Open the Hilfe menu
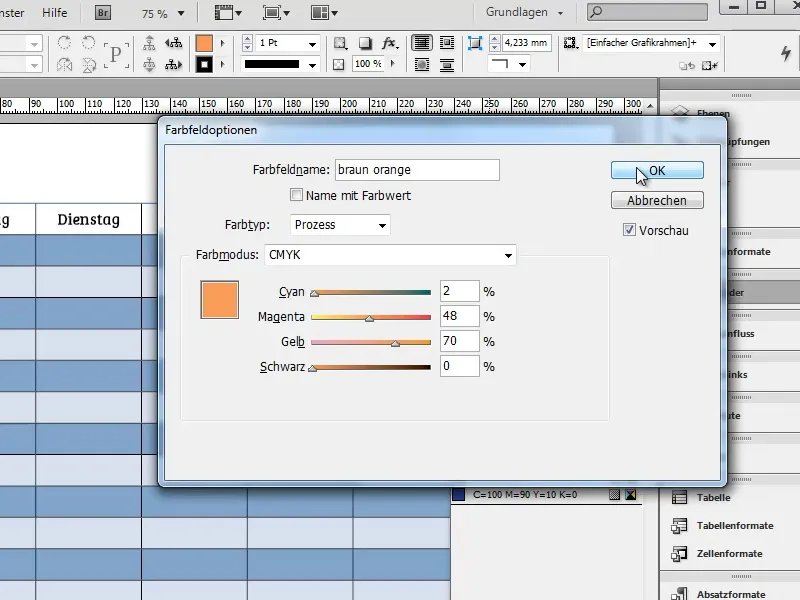 [55, 13]
